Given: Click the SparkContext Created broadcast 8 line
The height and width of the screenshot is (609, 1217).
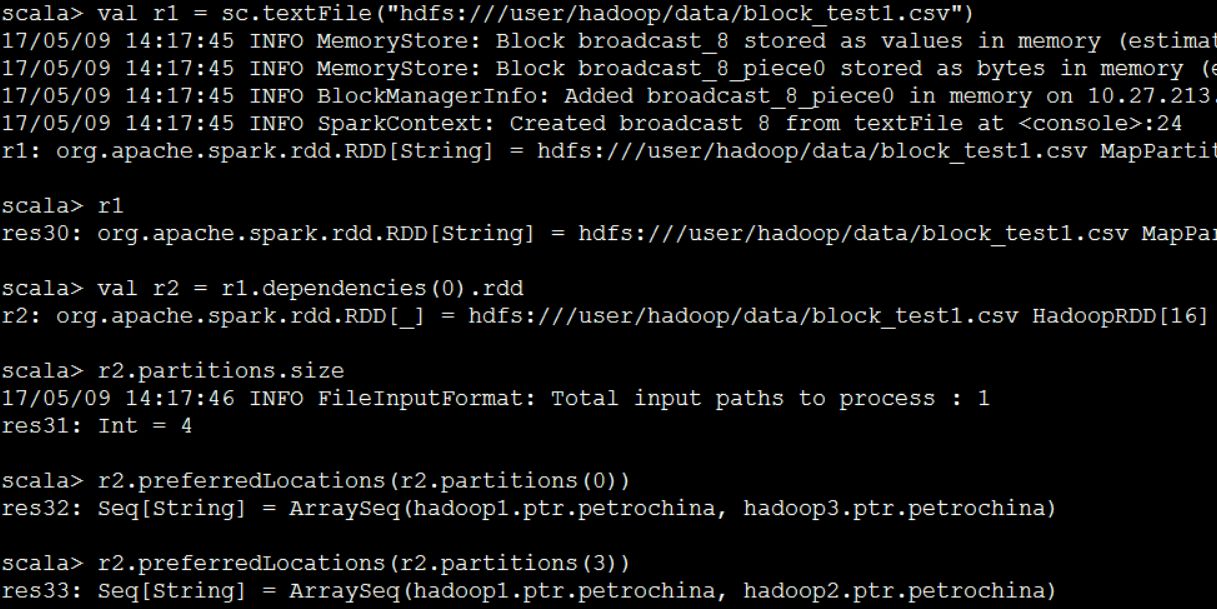Looking at the screenshot, I should point(590,124).
